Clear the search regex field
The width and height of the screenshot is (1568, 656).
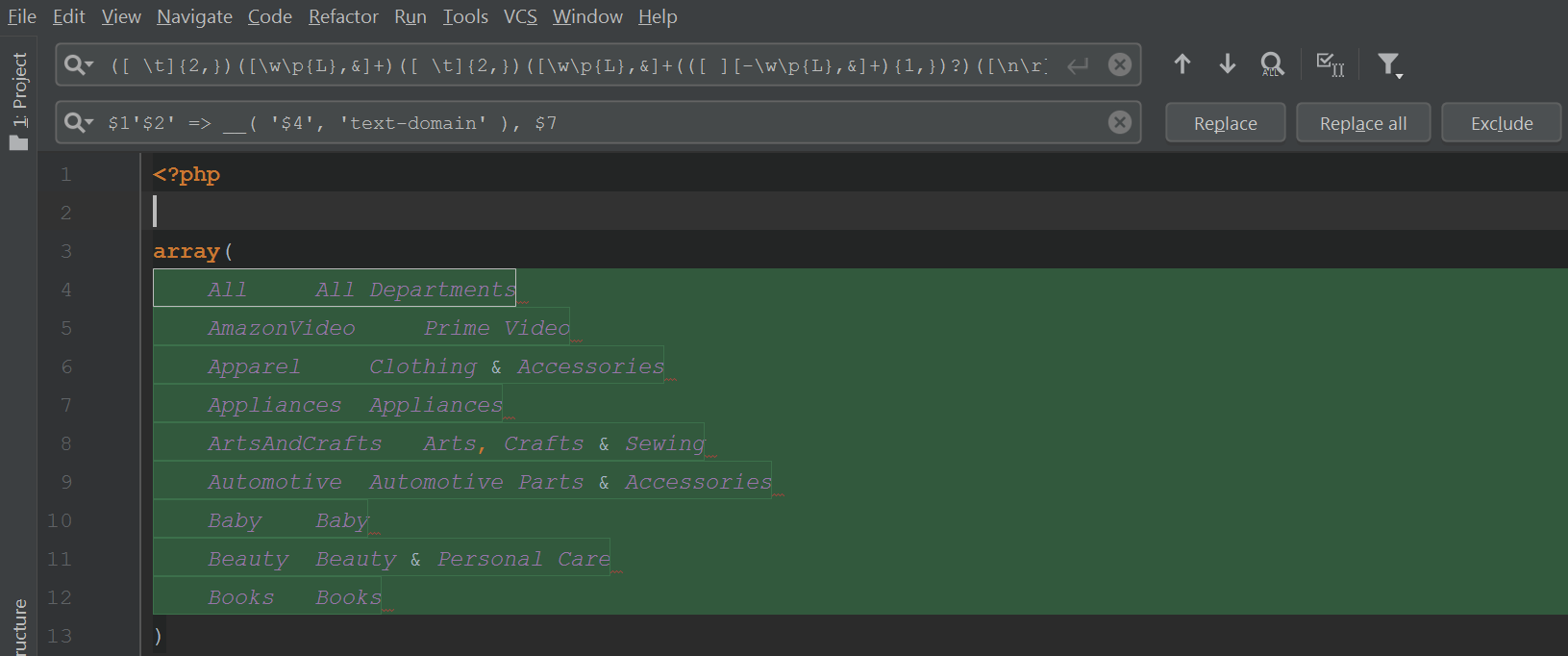coord(1119,64)
